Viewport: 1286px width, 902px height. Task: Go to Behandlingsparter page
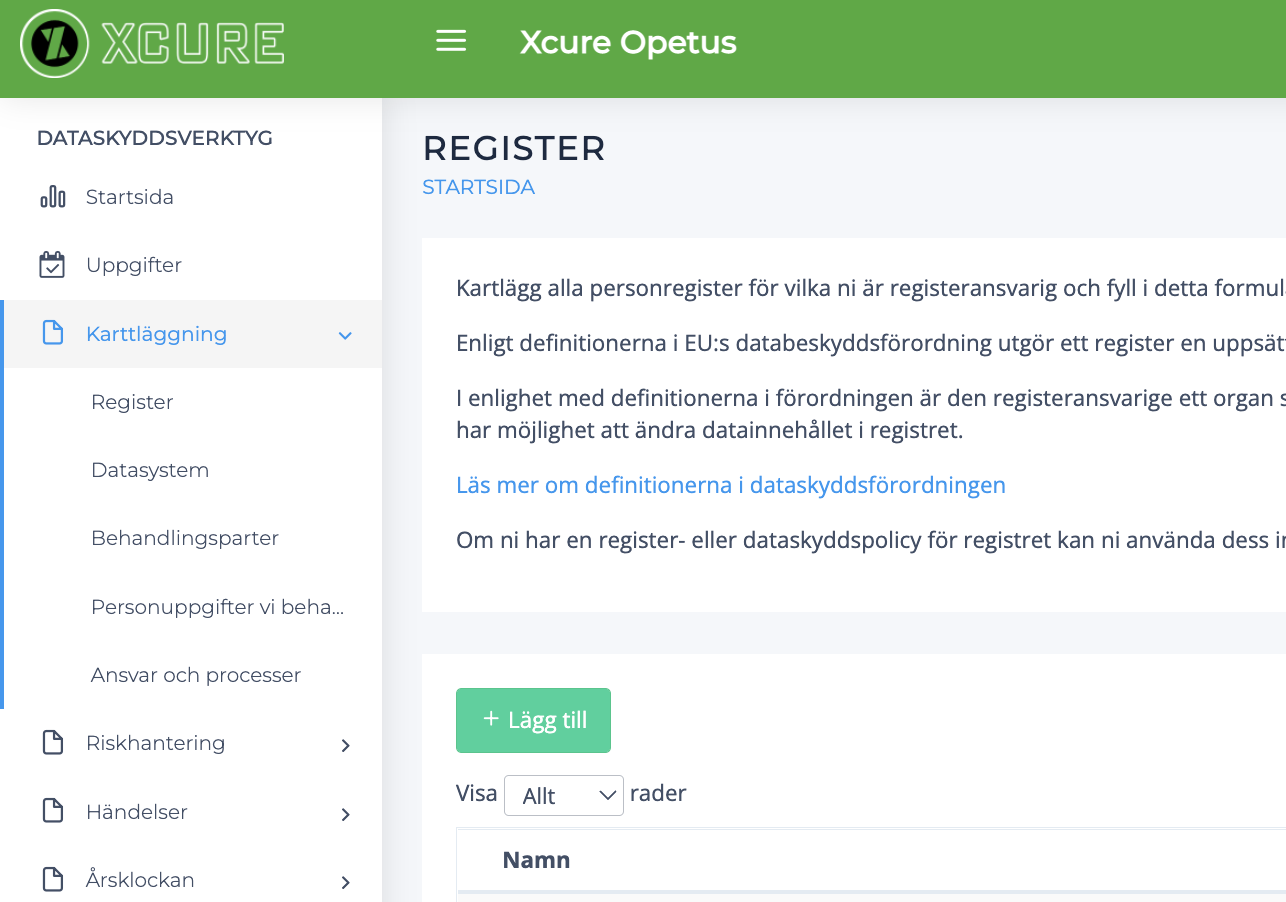click(x=185, y=538)
